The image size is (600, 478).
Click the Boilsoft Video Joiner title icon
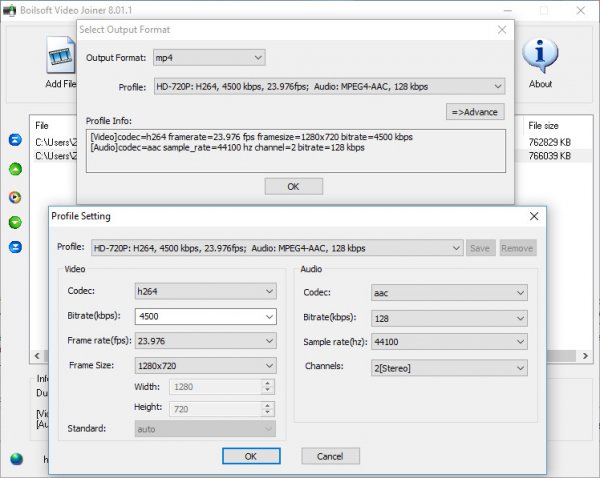click(x=9, y=10)
